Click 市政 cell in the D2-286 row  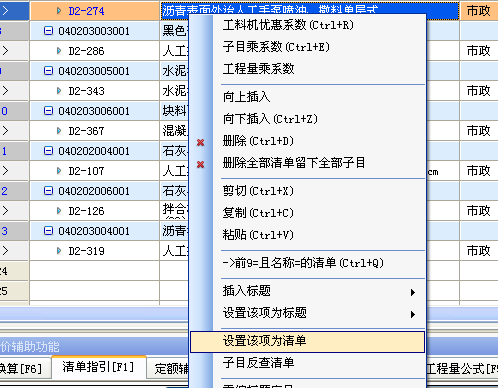click(479, 51)
